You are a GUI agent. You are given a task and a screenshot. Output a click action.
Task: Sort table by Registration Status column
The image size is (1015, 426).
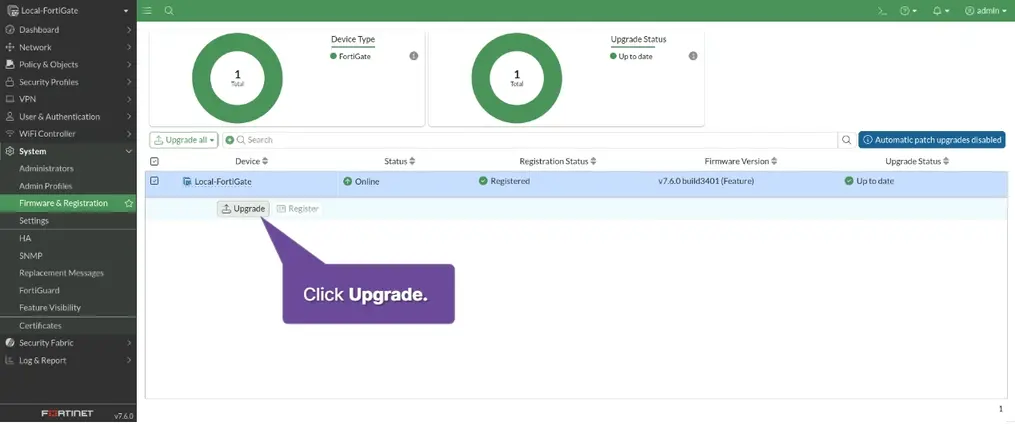click(557, 161)
